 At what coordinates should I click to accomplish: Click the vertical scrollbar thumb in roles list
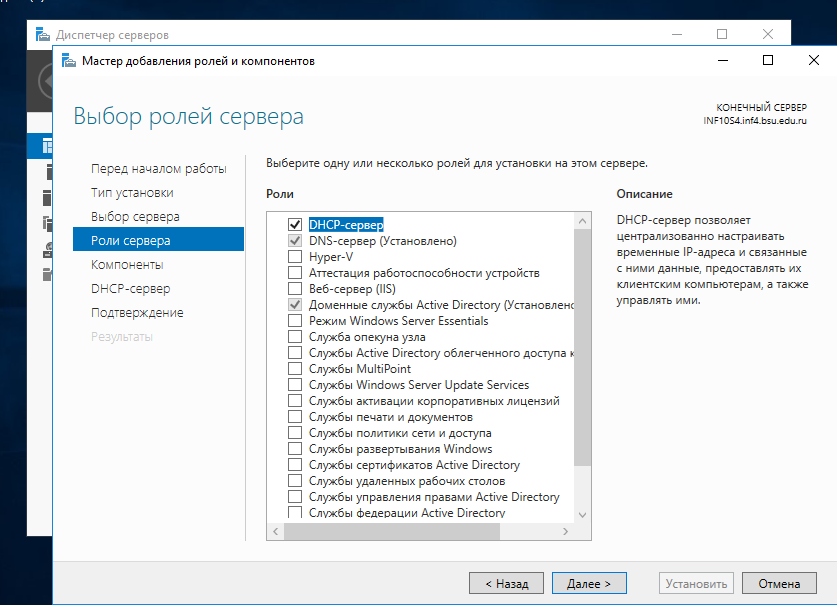coord(582,347)
